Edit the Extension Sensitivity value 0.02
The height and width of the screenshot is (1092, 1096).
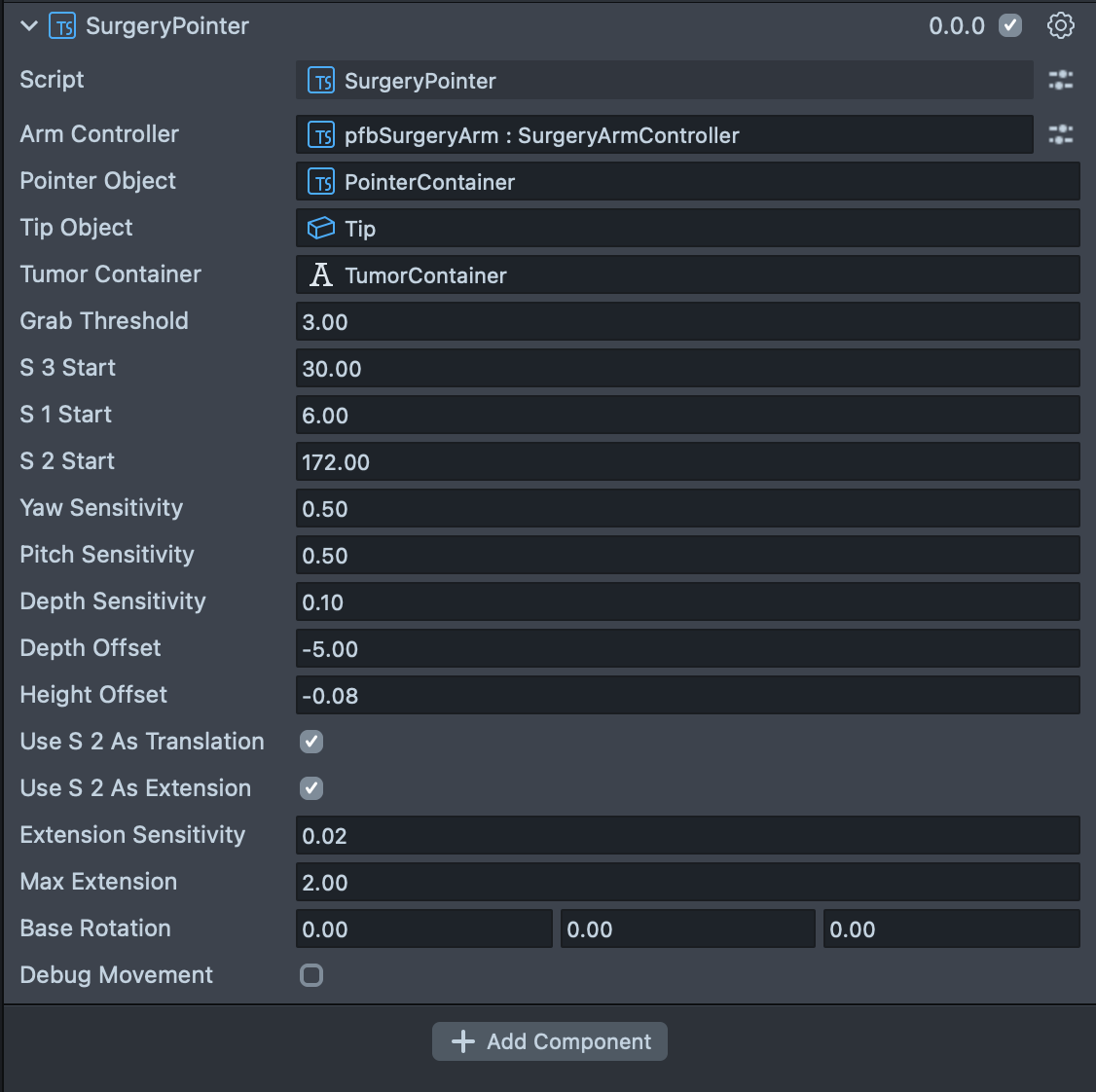click(x=688, y=835)
